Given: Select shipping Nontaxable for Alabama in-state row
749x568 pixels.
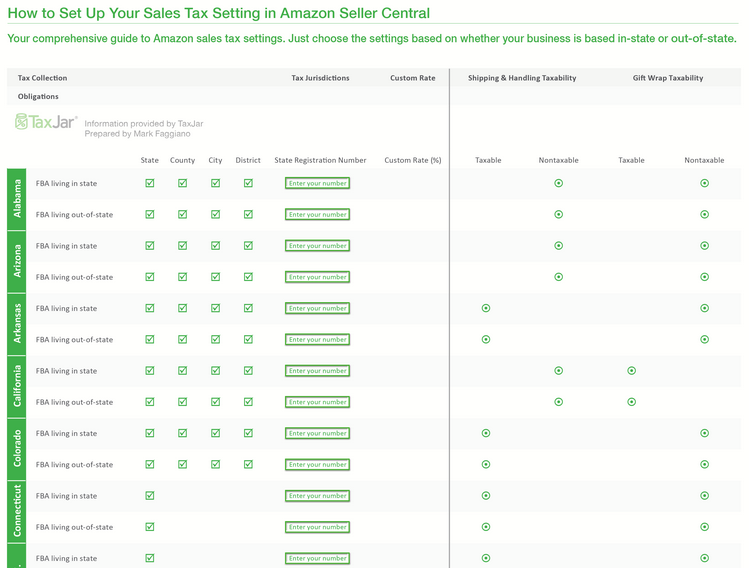Looking at the screenshot, I should [558, 183].
